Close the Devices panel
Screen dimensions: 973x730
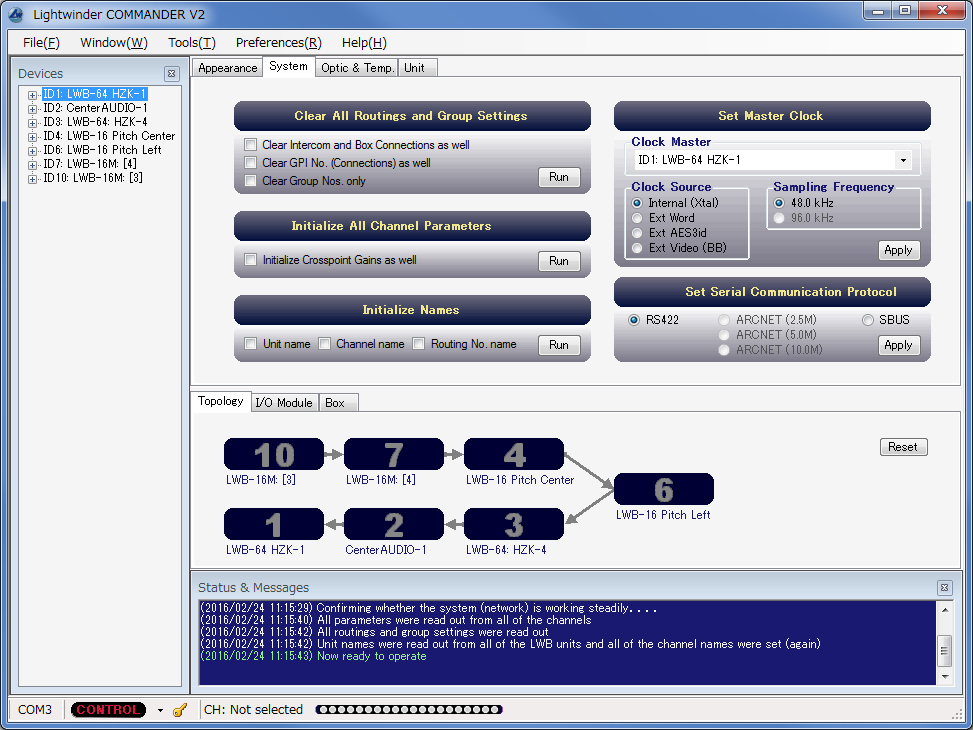coord(171,73)
